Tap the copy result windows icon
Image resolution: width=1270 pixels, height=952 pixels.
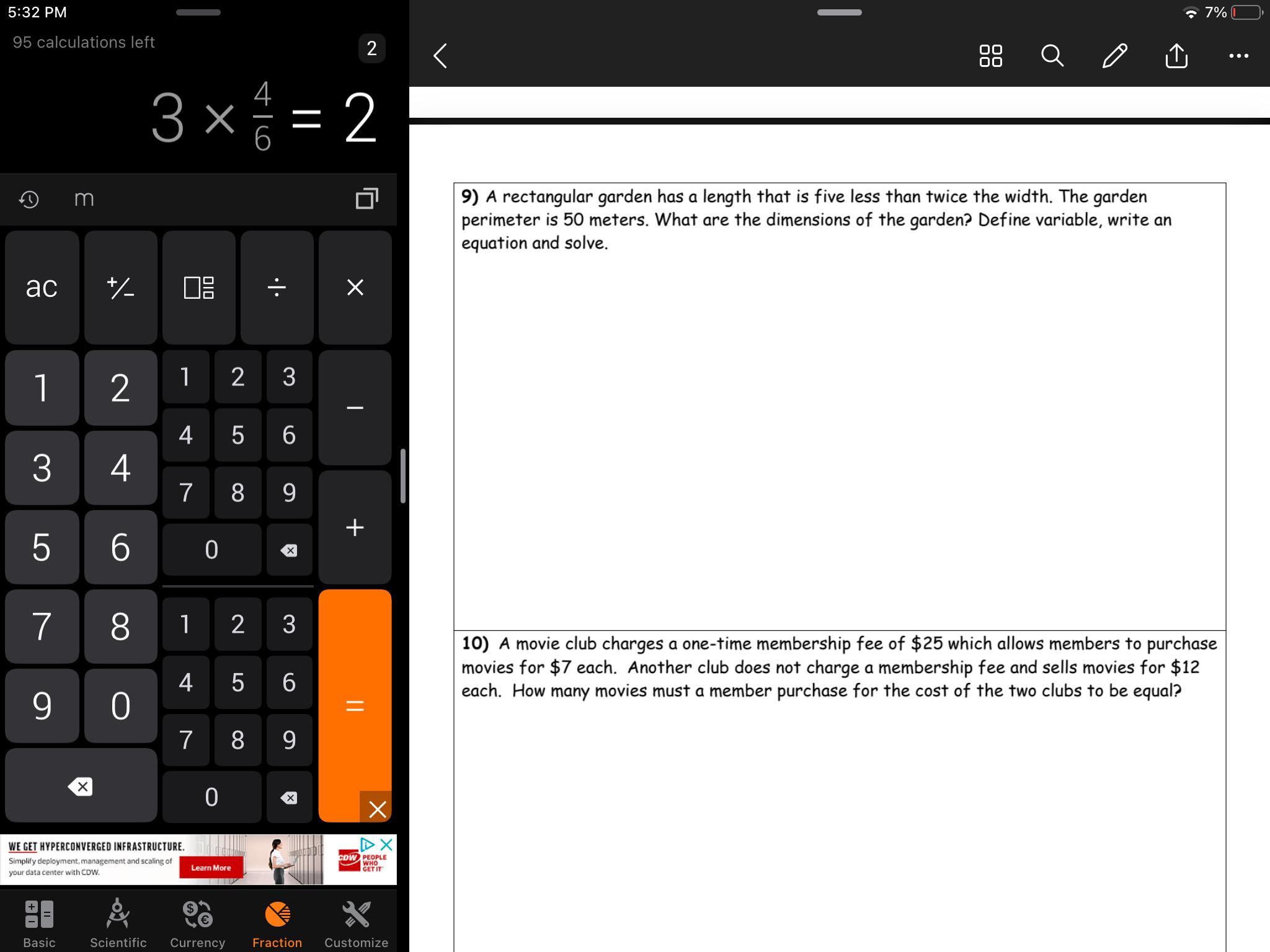366,198
